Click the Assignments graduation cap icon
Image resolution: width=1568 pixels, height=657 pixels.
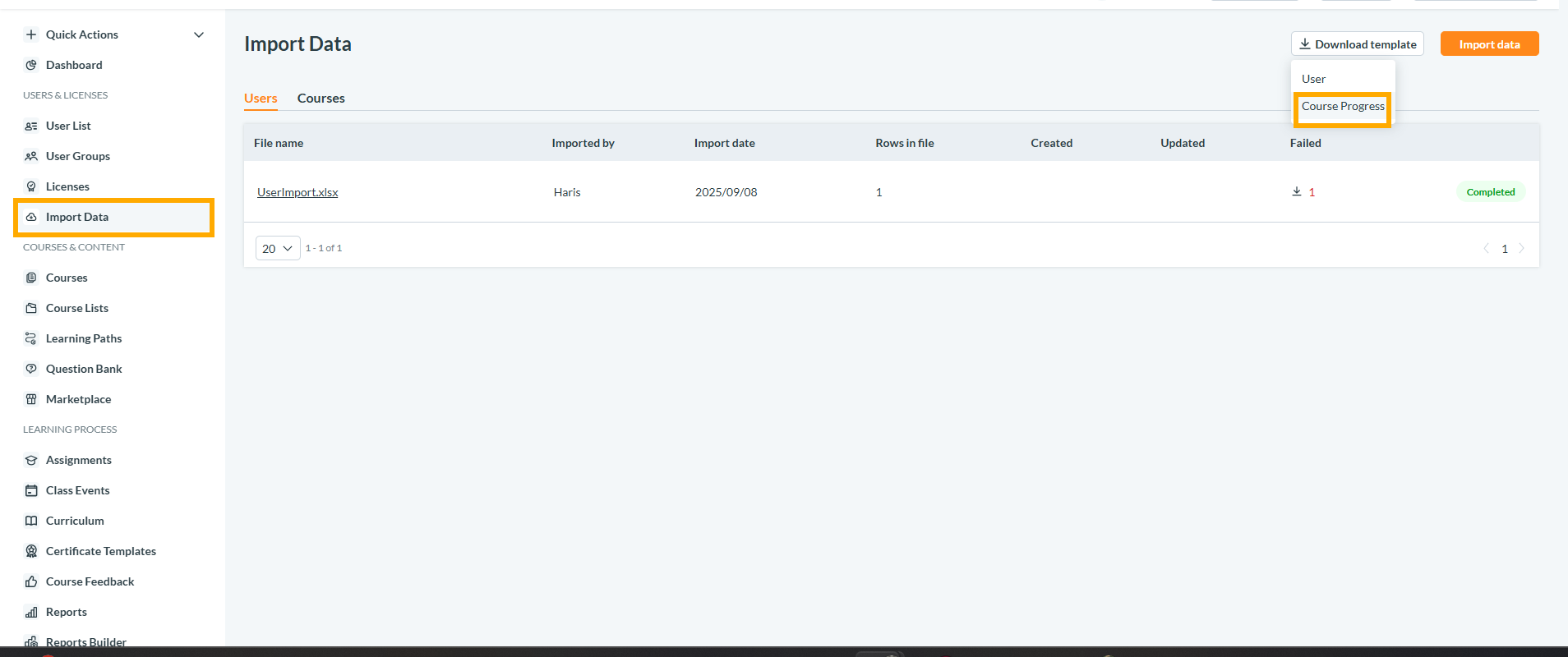tap(31, 460)
